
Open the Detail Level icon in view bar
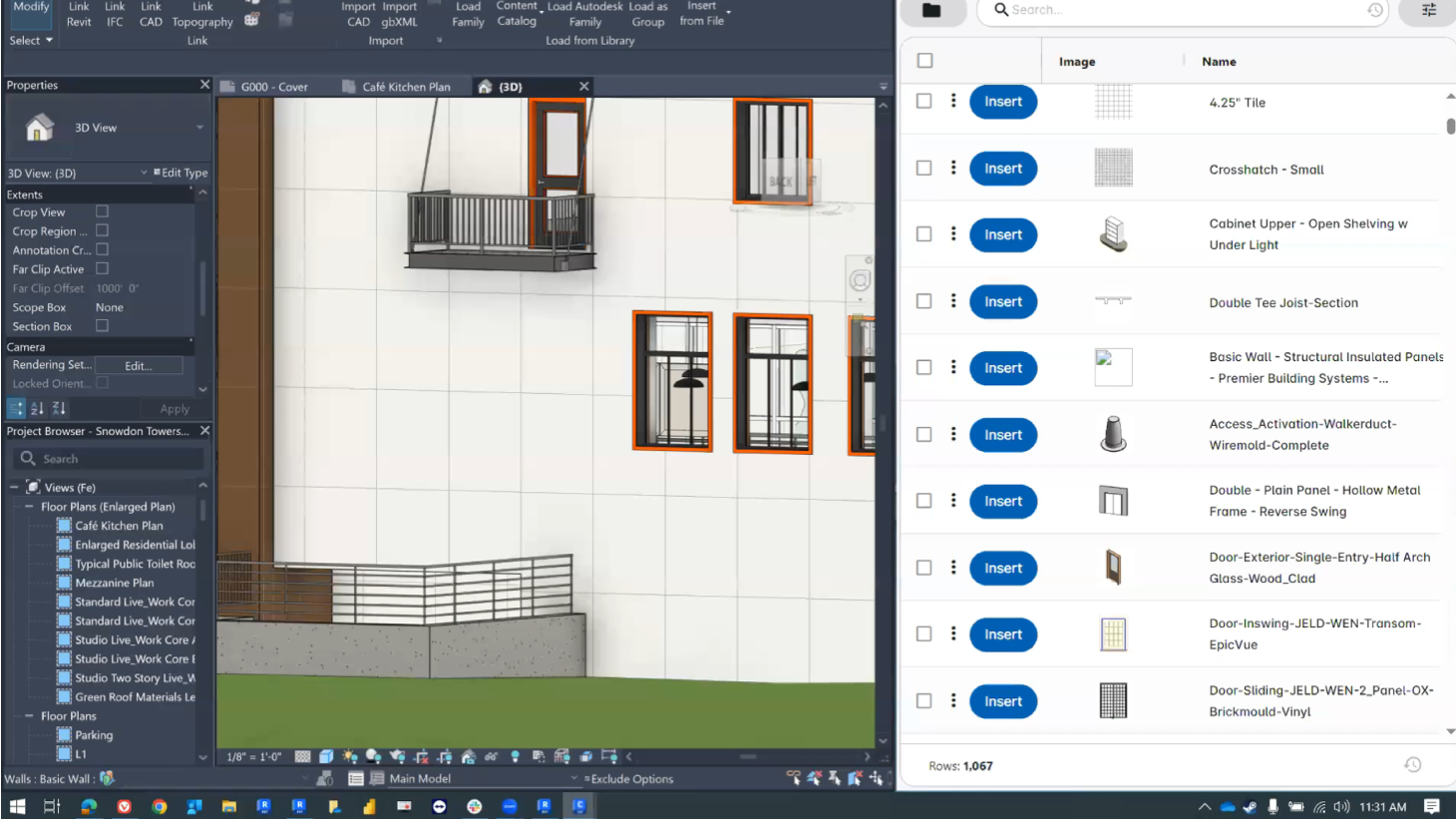click(x=300, y=755)
